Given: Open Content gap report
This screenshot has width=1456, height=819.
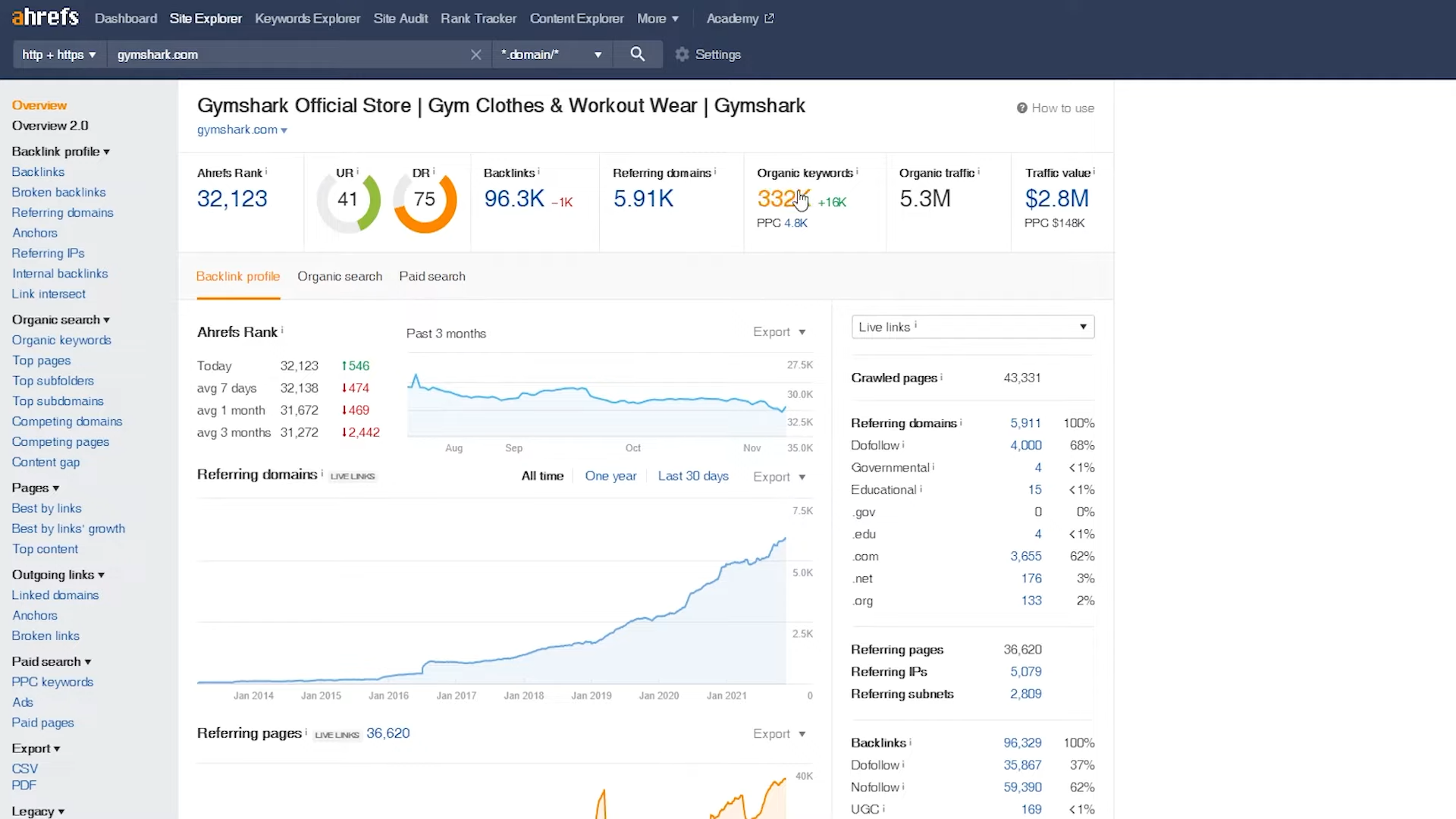Looking at the screenshot, I should pos(45,463).
